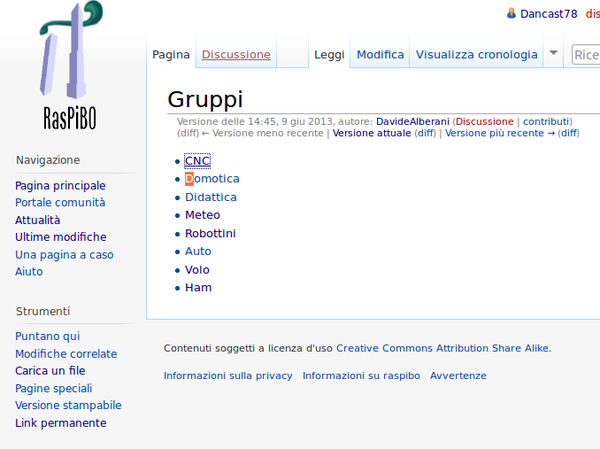Click the Strumenti sidebar heading
This screenshot has width=600, height=449.
[x=43, y=311]
